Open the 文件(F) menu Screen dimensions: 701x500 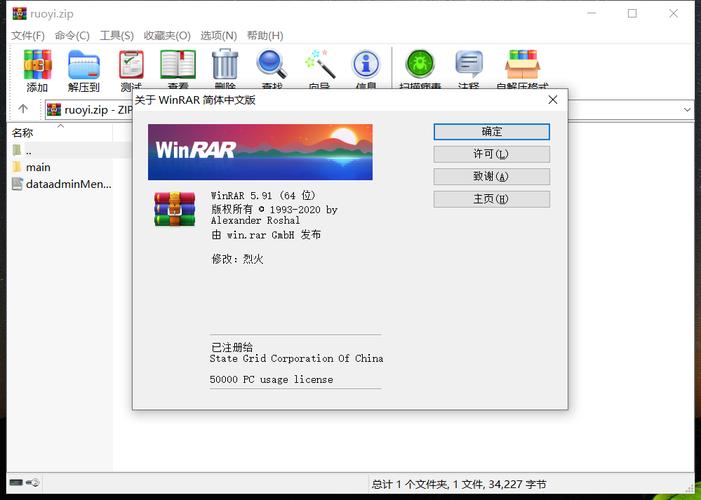pos(28,35)
